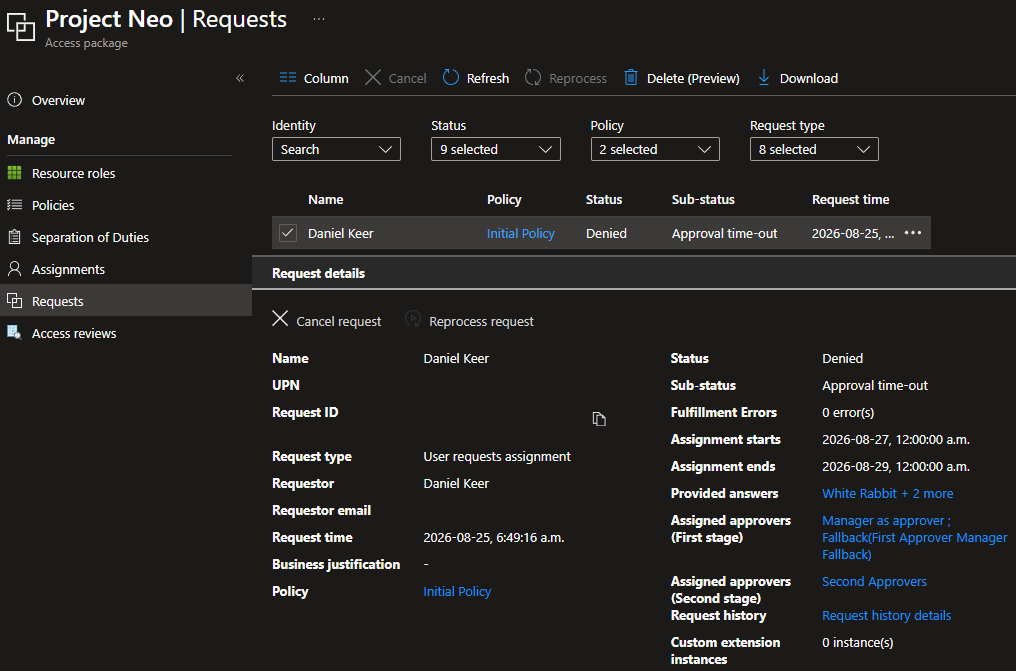Viewport: 1016px width, 671px height.
Task: Click the Requests sidebar icon
Action: 14,301
